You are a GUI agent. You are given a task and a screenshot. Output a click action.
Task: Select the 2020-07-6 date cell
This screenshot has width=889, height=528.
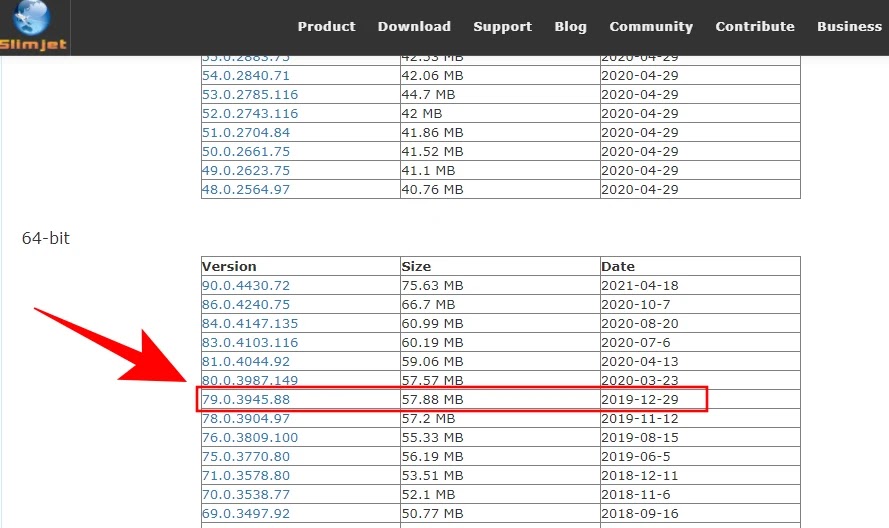point(700,343)
